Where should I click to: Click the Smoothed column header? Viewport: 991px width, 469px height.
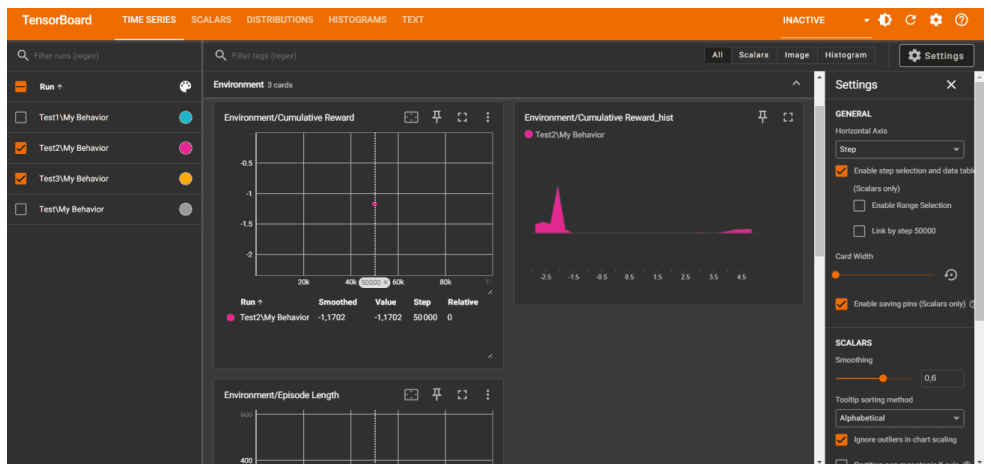pyautogui.click(x=337, y=302)
